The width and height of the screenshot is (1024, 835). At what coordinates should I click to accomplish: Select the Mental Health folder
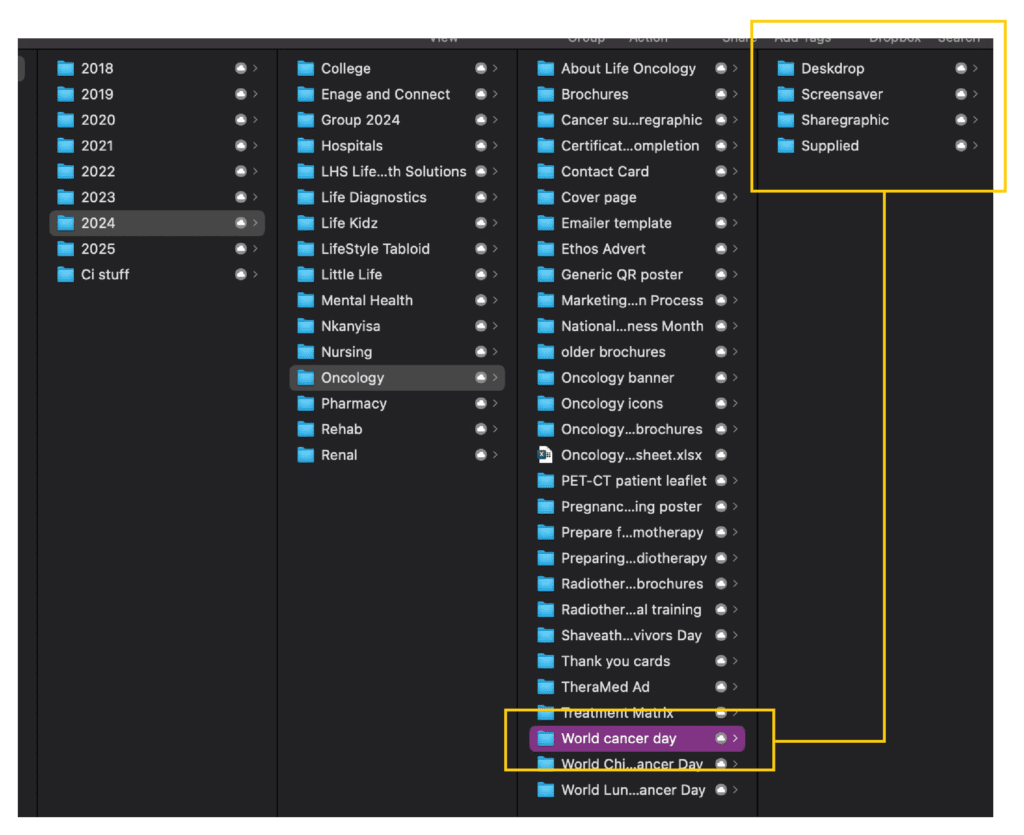(x=366, y=300)
